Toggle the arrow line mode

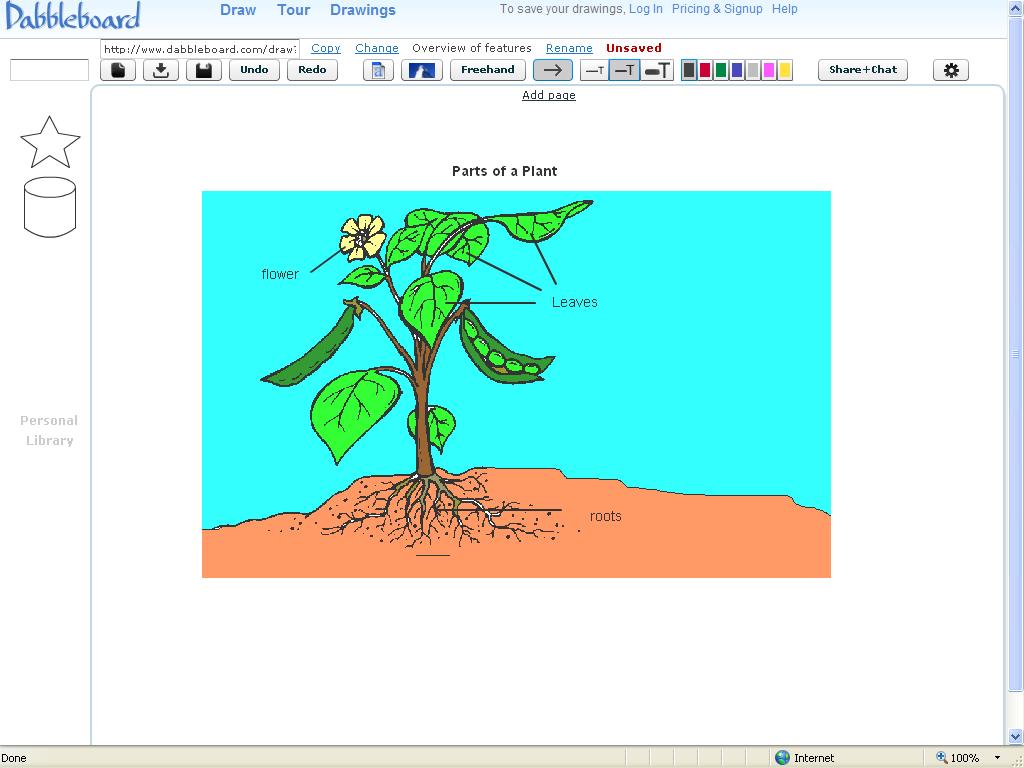tap(552, 70)
